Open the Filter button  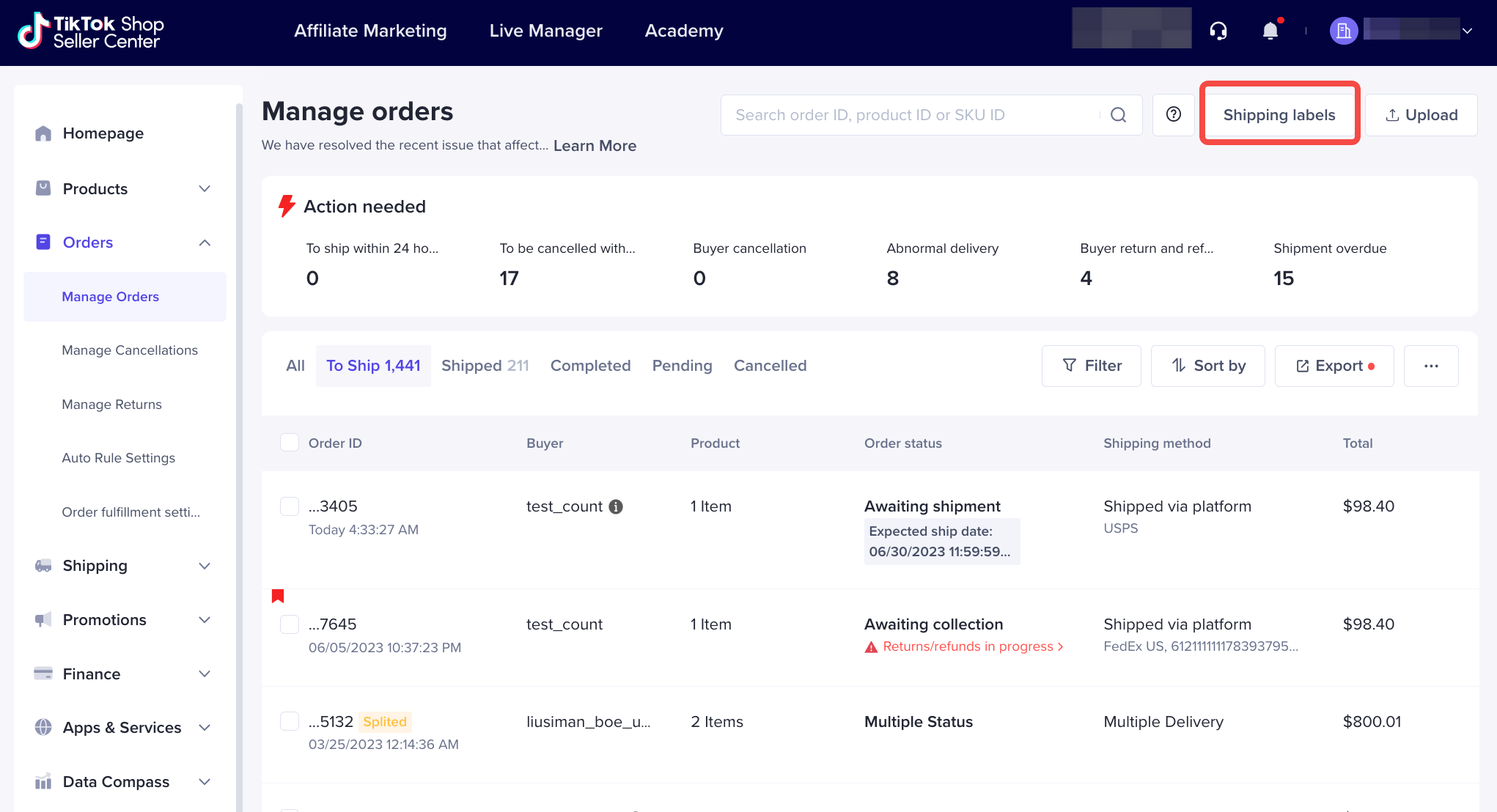pyautogui.click(x=1092, y=366)
